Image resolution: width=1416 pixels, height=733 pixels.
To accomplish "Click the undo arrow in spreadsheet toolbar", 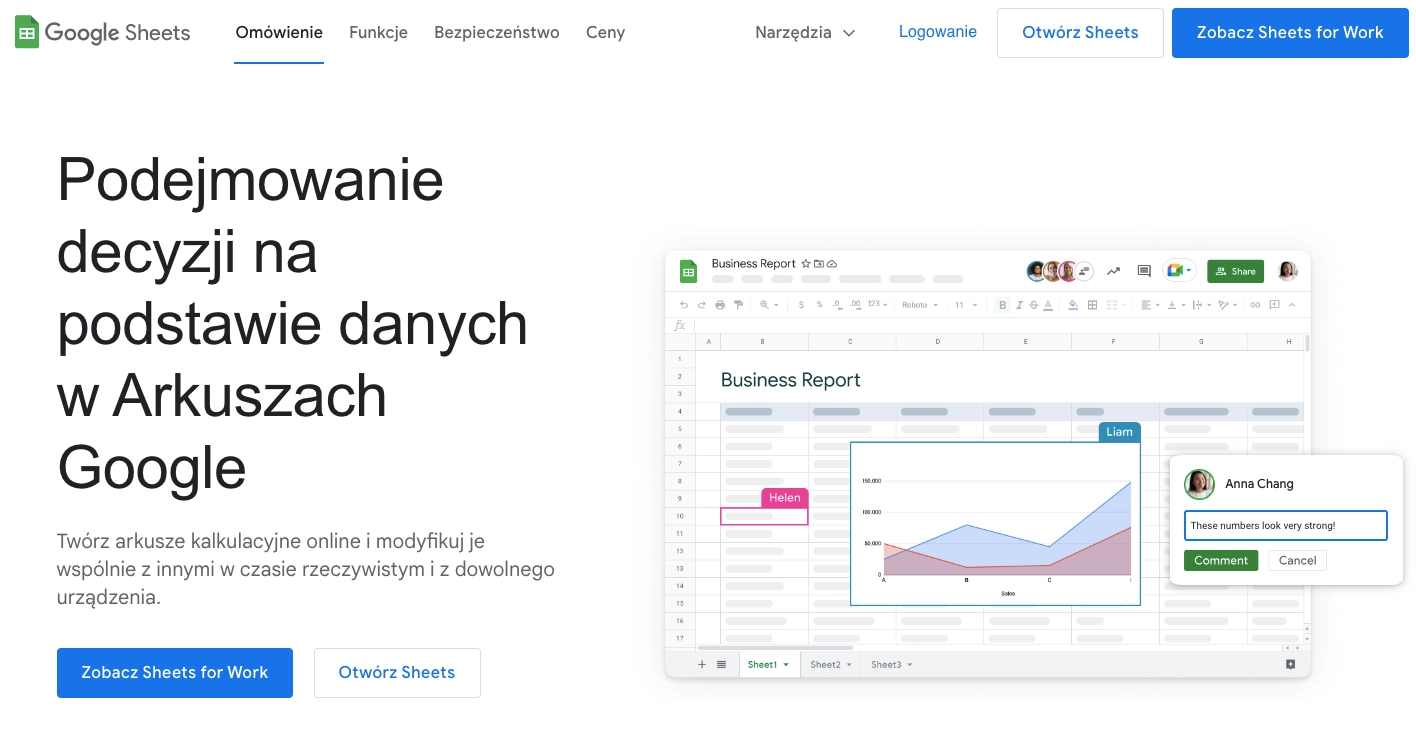I will click(x=684, y=305).
